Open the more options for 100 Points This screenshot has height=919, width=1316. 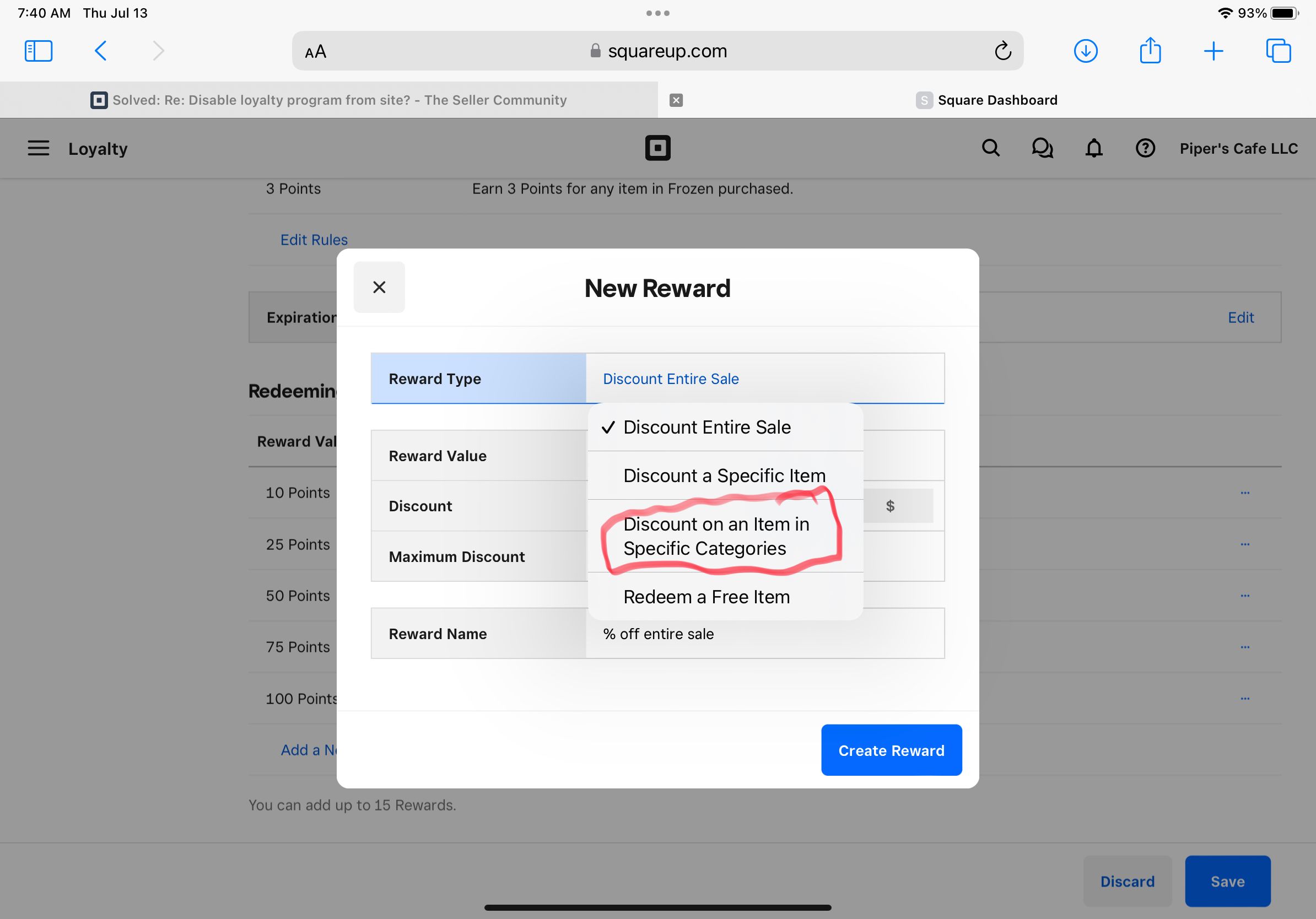click(x=1245, y=699)
